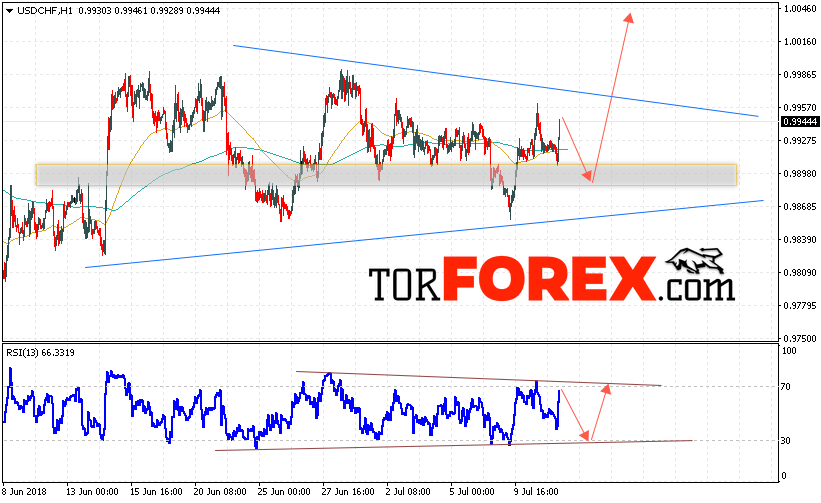Select price axis value 1.00160
The height and width of the screenshot is (503, 821).
[x=800, y=41]
